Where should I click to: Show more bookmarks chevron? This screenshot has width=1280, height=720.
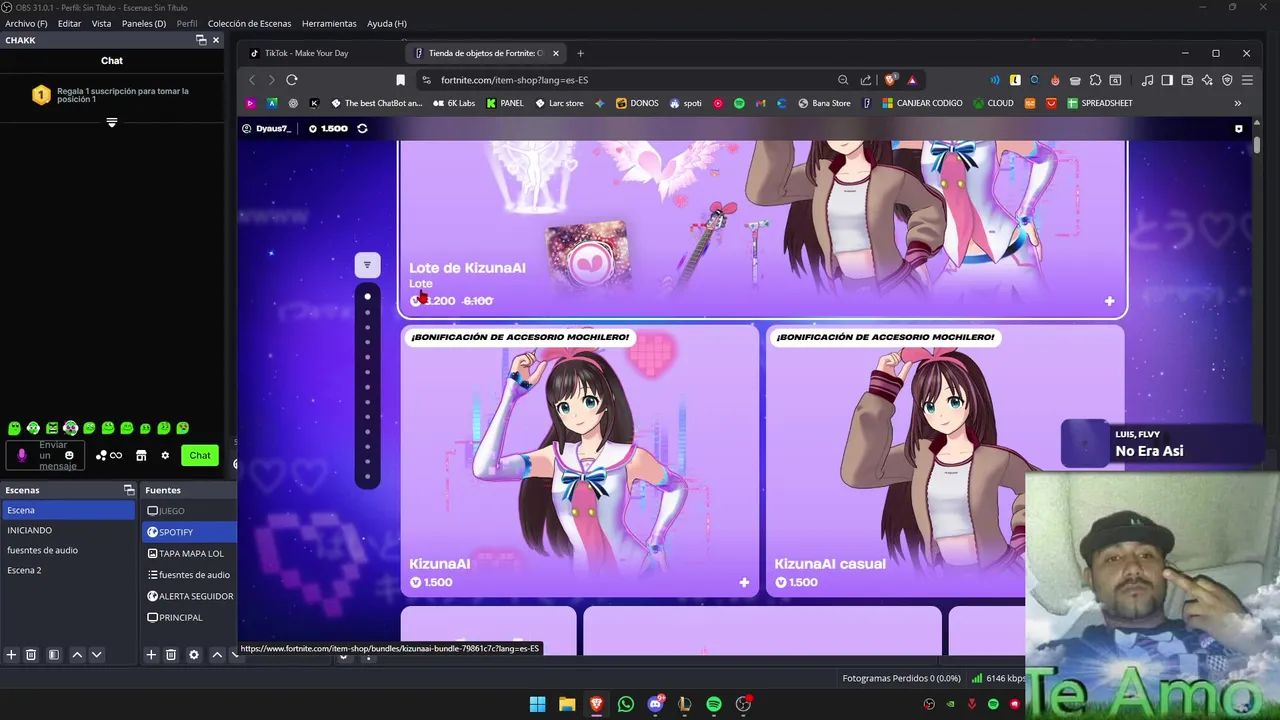coord(1237,103)
